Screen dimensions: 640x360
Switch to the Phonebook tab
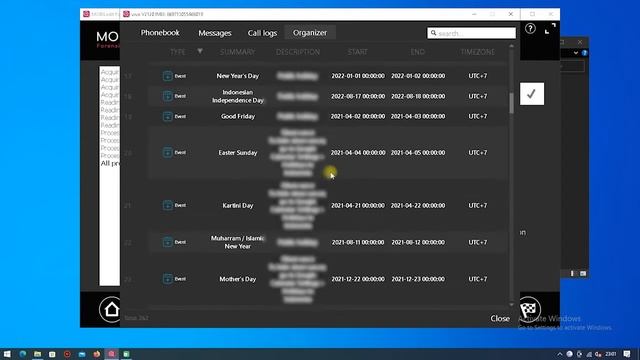point(160,33)
